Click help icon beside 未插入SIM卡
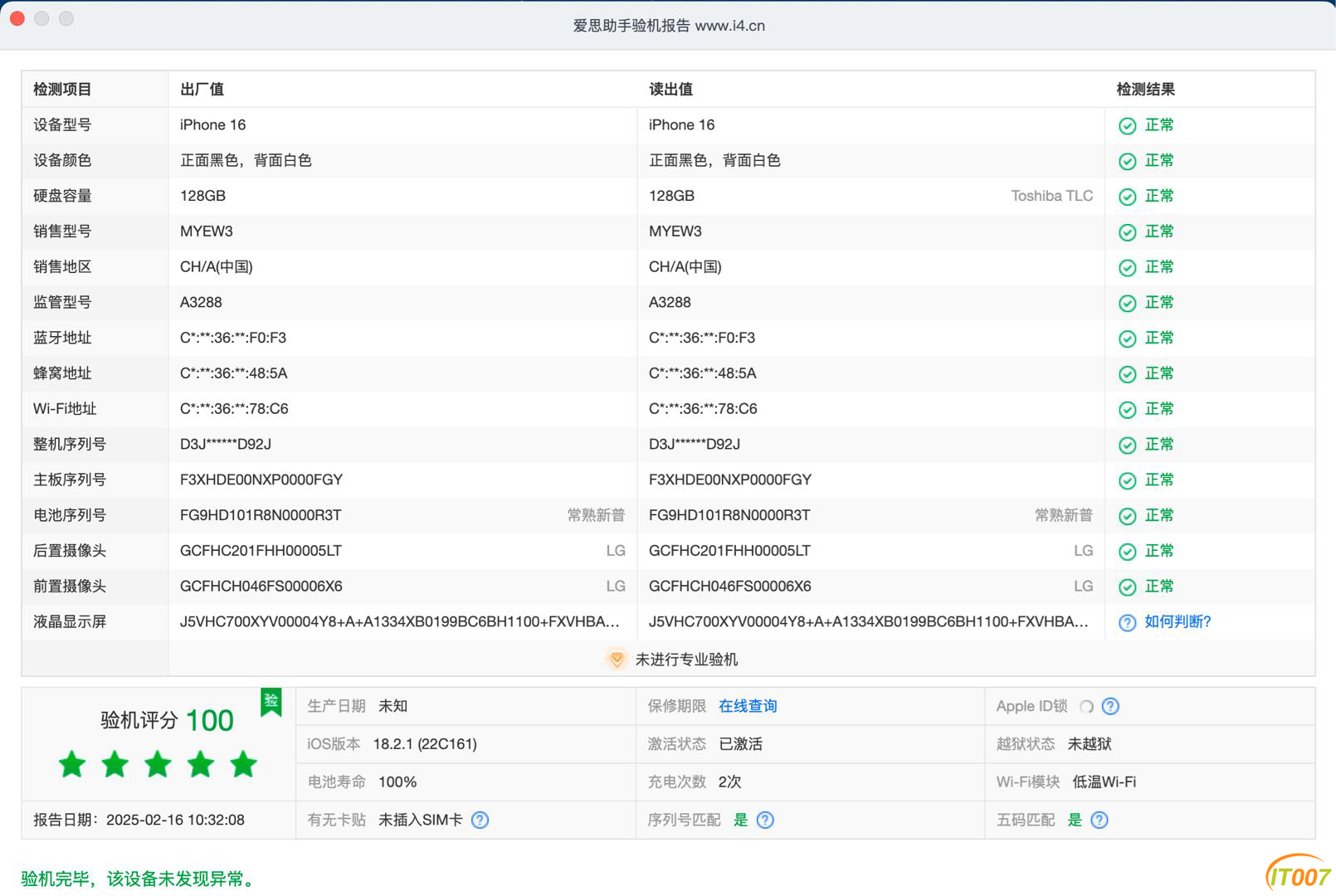 (x=480, y=820)
